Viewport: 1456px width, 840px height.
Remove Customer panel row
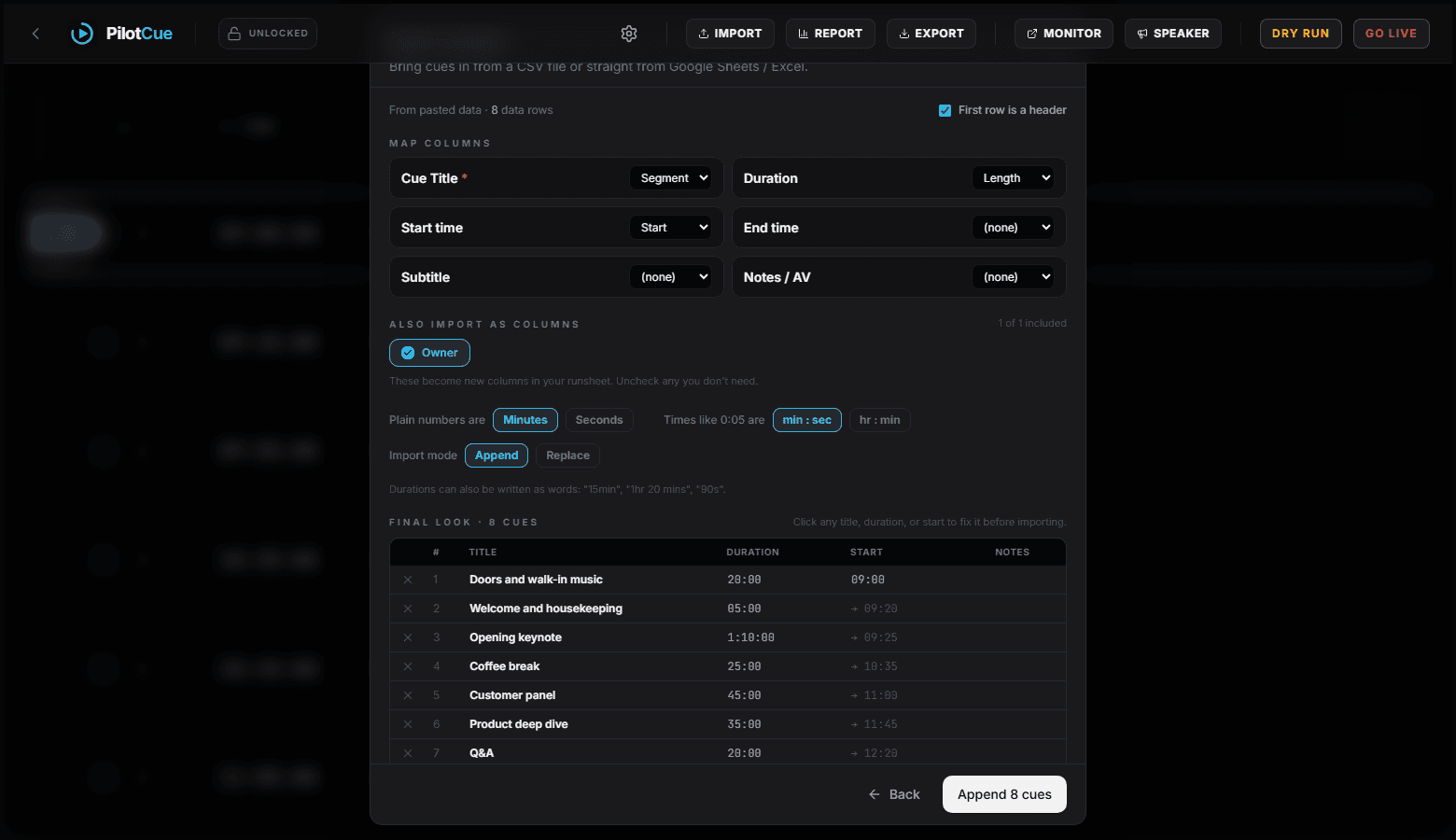[408, 695]
